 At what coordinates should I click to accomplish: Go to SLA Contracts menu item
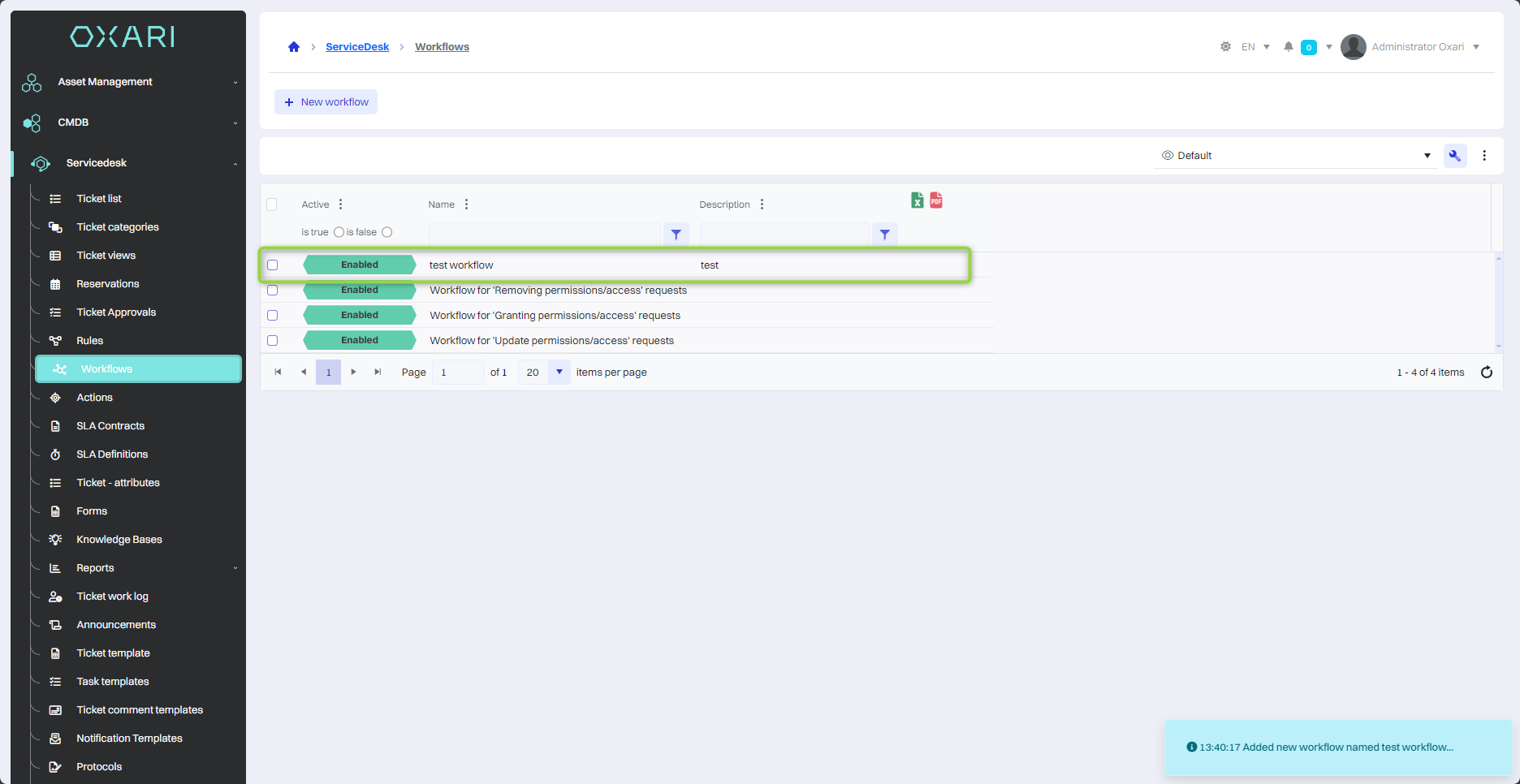click(x=110, y=426)
